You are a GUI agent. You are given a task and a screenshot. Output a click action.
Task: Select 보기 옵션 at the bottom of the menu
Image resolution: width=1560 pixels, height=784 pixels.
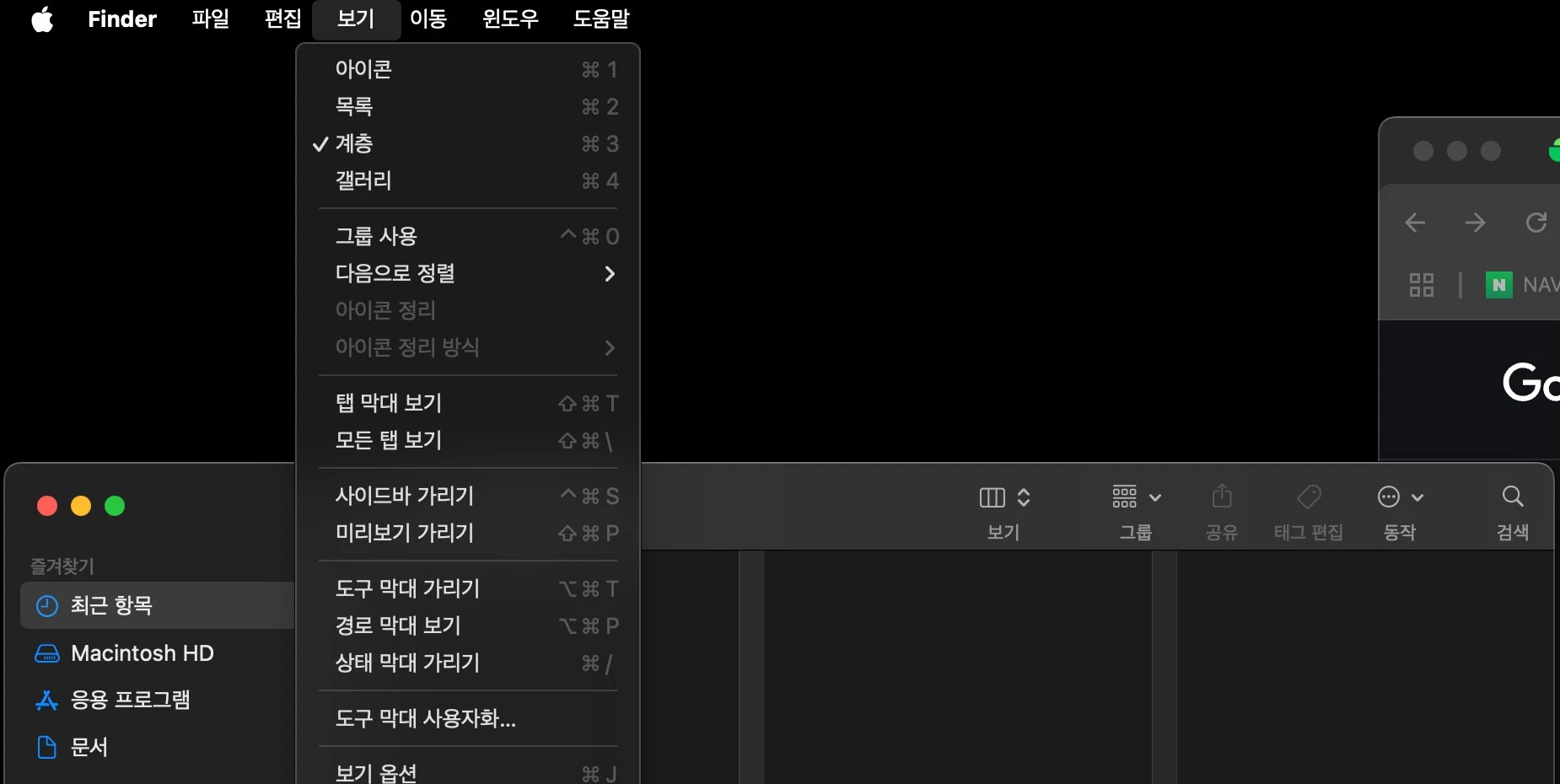pyautogui.click(x=376, y=771)
